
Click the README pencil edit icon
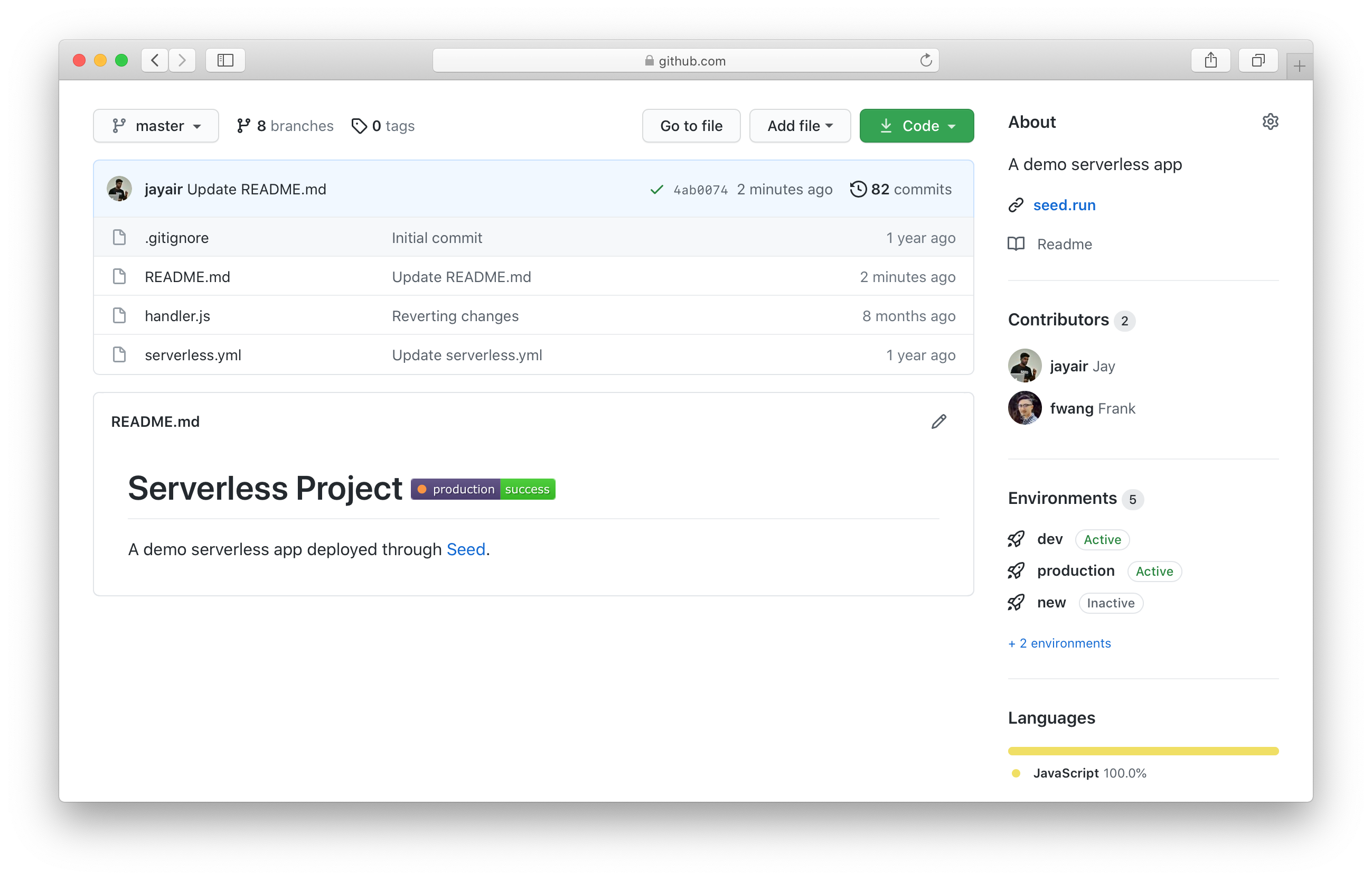click(x=938, y=422)
